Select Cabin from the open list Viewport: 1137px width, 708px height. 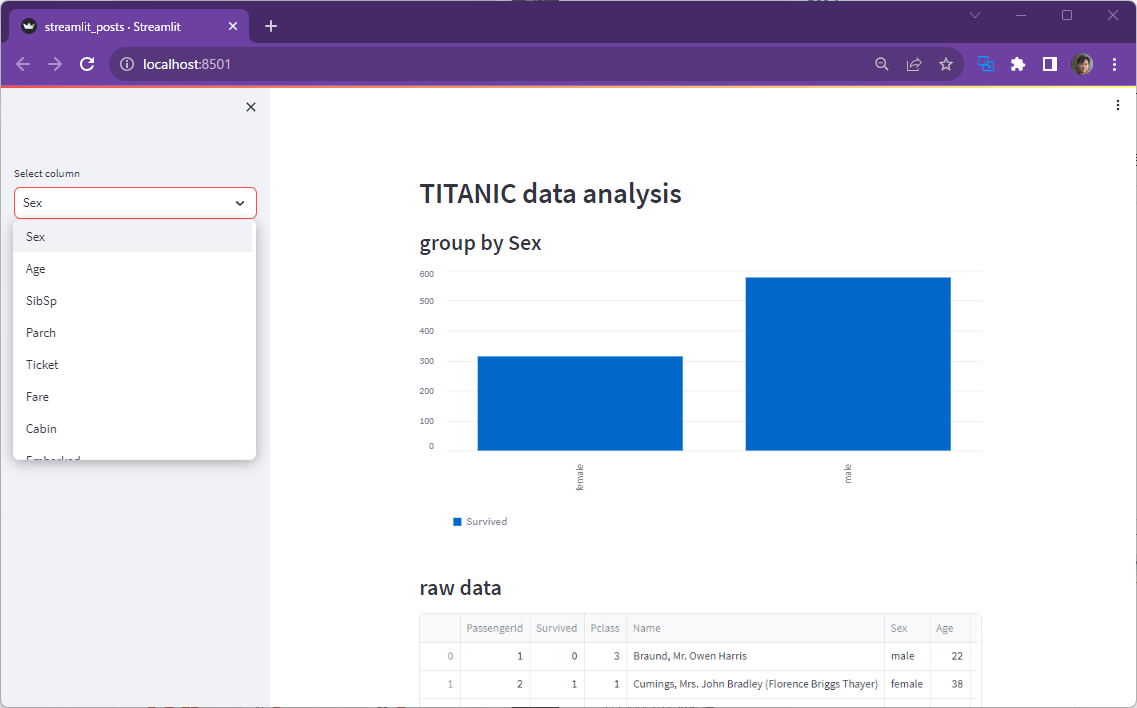(x=41, y=428)
